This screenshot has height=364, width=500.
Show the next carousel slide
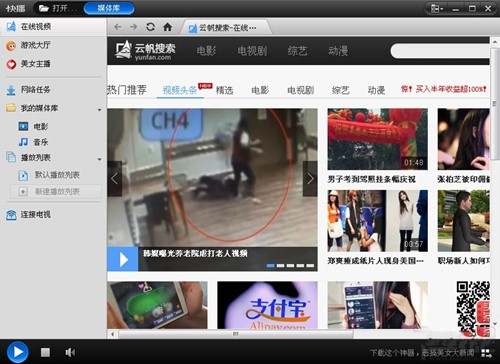pyautogui.click(x=310, y=179)
